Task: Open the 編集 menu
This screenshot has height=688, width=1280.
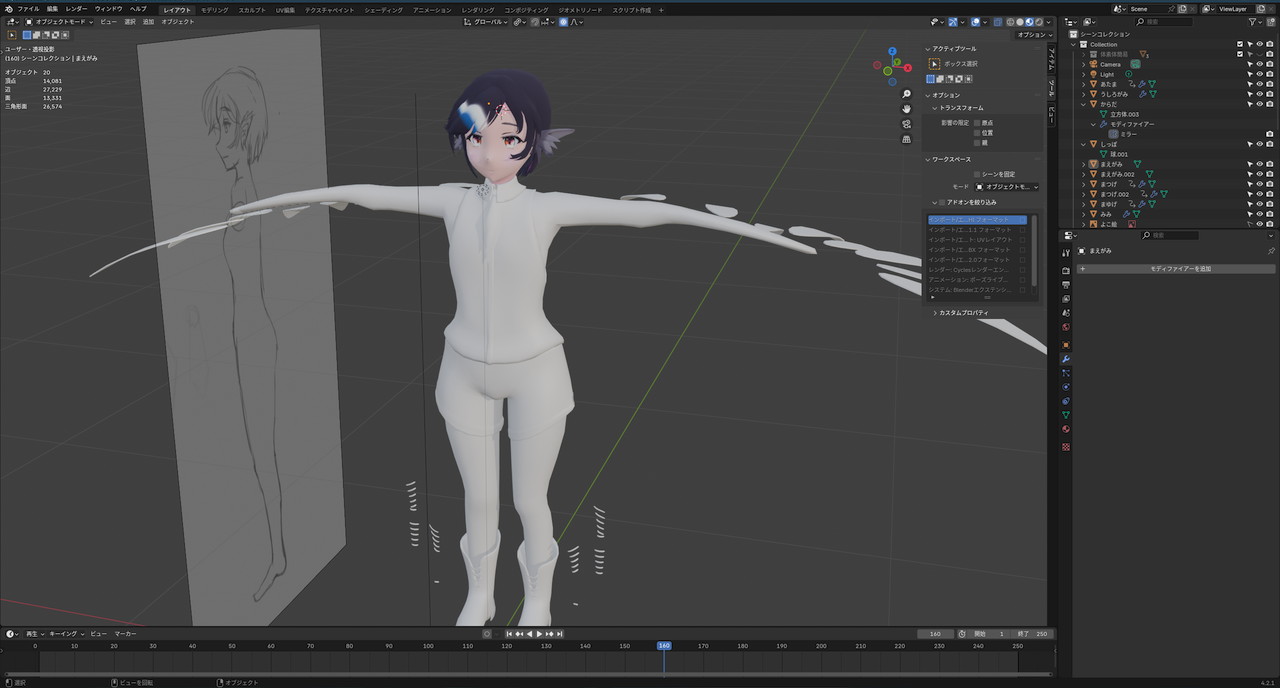Action: (x=52, y=9)
